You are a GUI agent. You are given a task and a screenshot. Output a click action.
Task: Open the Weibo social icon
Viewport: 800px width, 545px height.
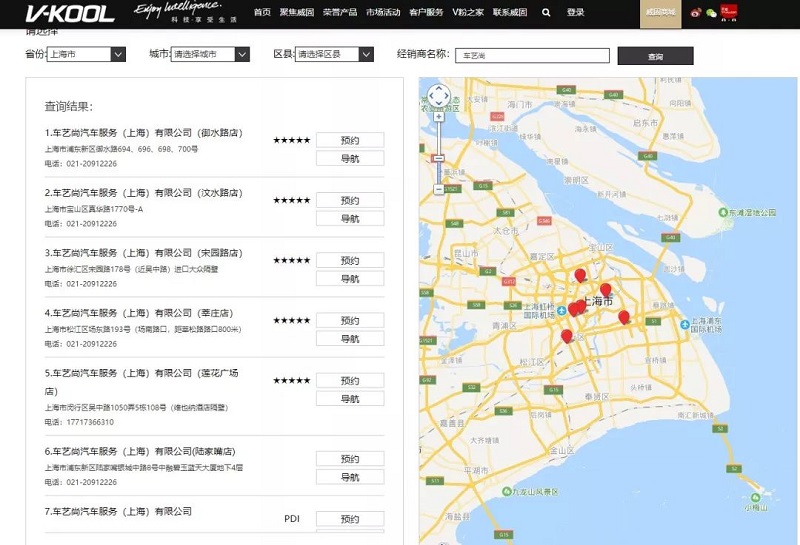tap(696, 13)
